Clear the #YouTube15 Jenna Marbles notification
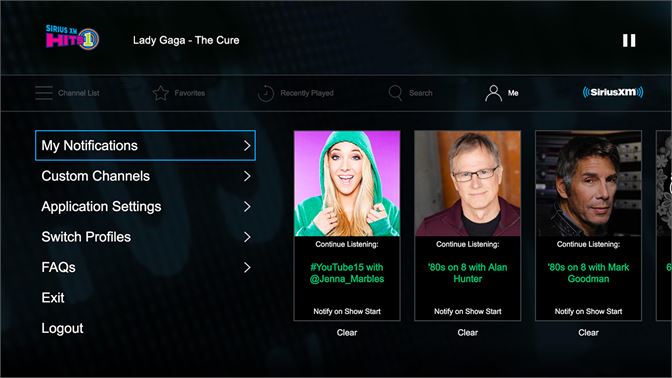Image resolution: width=672 pixels, height=378 pixels. [x=347, y=333]
